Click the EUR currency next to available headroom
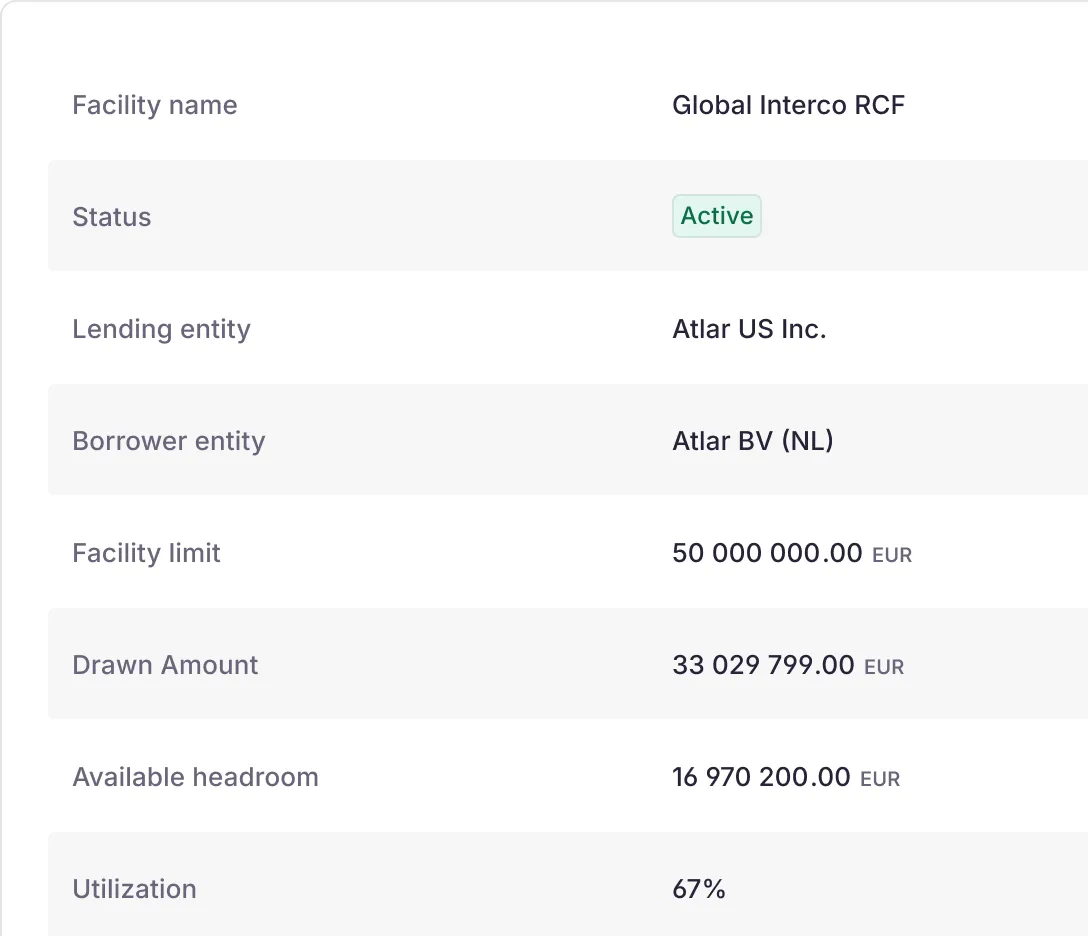The width and height of the screenshot is (1088, 936). click(x=880, y=779)
